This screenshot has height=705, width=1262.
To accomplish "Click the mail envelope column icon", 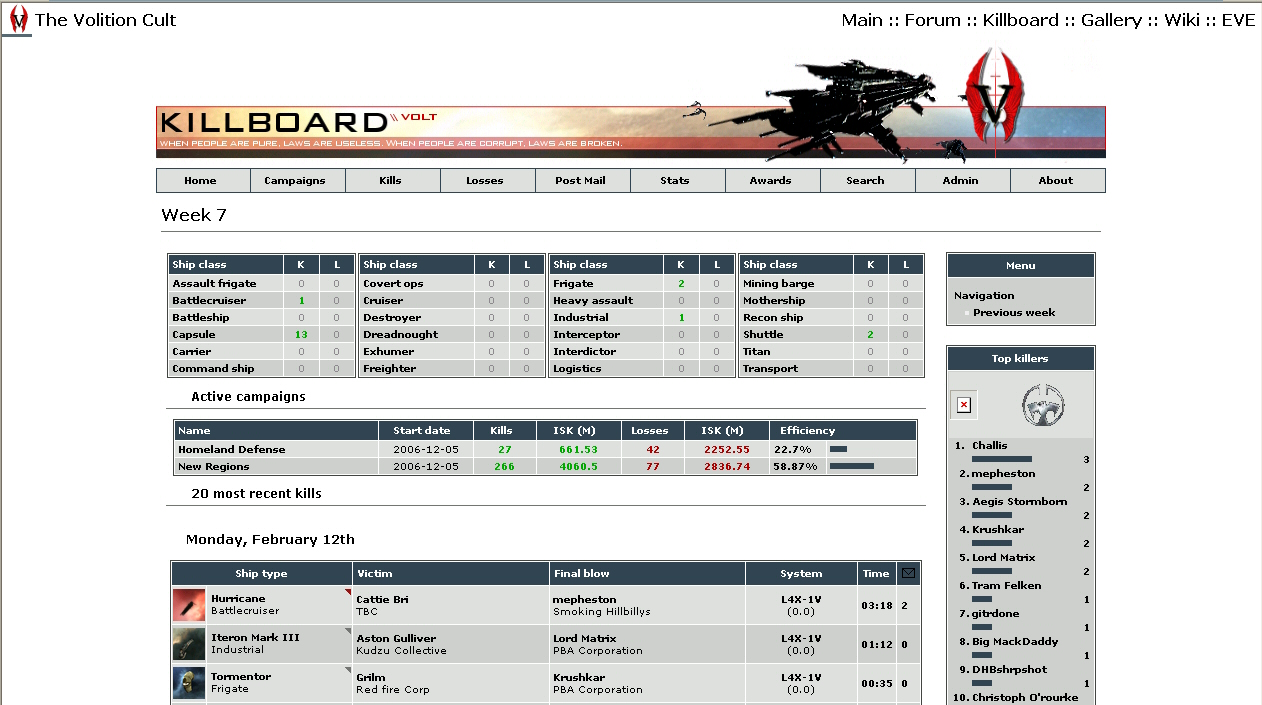I will click(x=908, y=573).
